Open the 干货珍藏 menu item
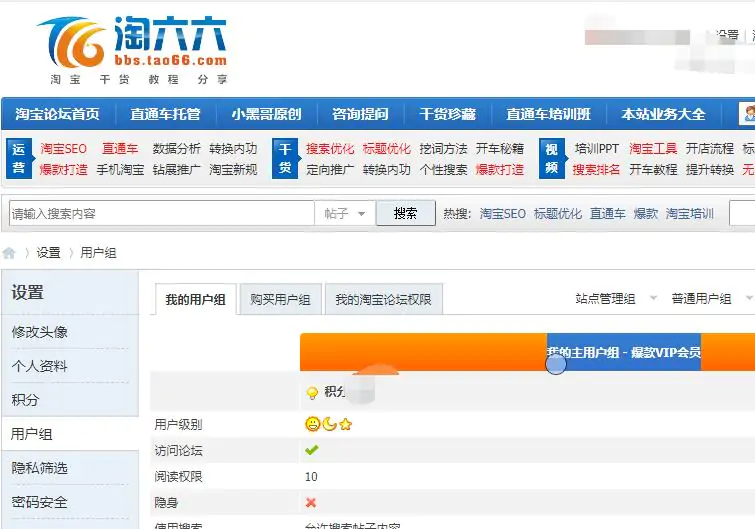The width and height of the screenshot is (755, 529). [x=448, y=114]
